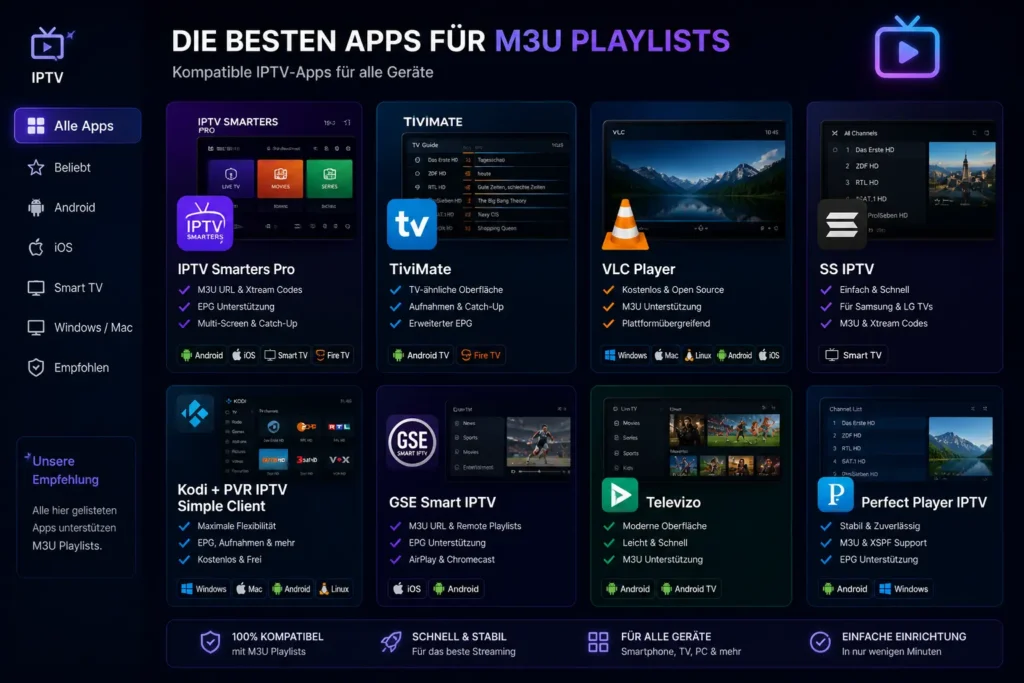Viewport: 1024px width, 683px height.
Task: Click the IPTV Smarters Pro screenshot preview
Action: tap(277, 186)
